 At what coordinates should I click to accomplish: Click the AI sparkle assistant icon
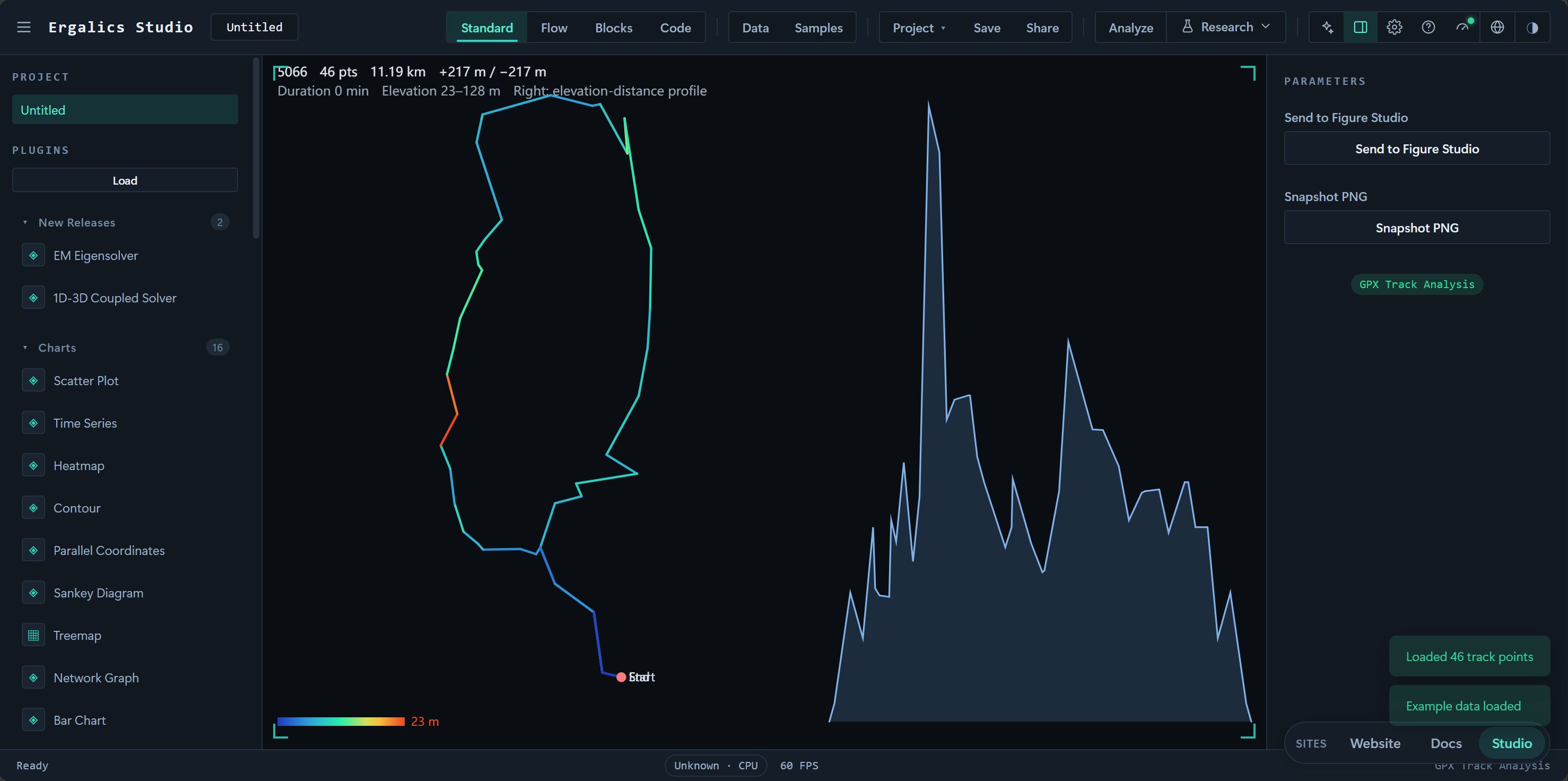(x=1328, y=28)
